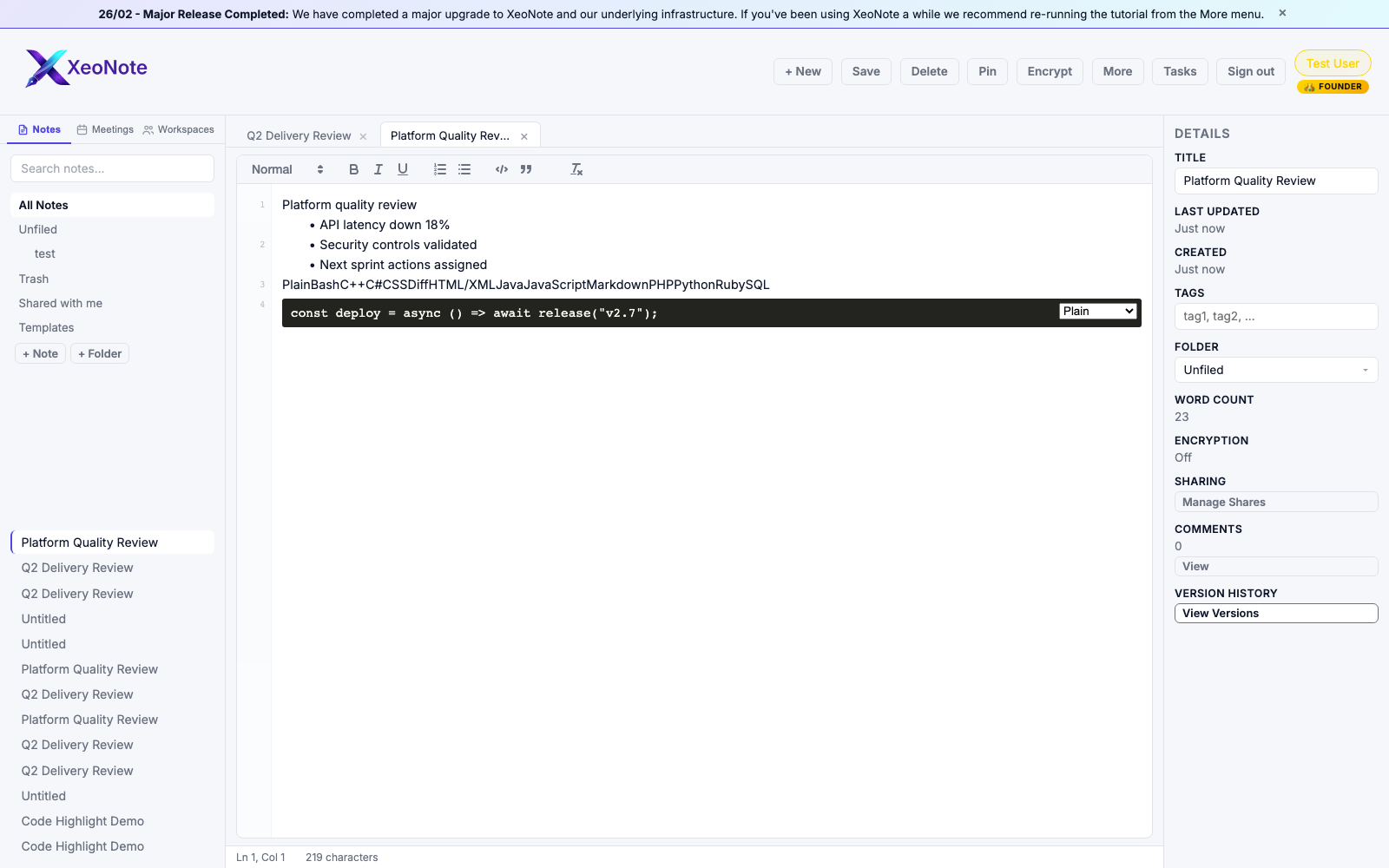Open the More menu

click(x=1117, y=71)
